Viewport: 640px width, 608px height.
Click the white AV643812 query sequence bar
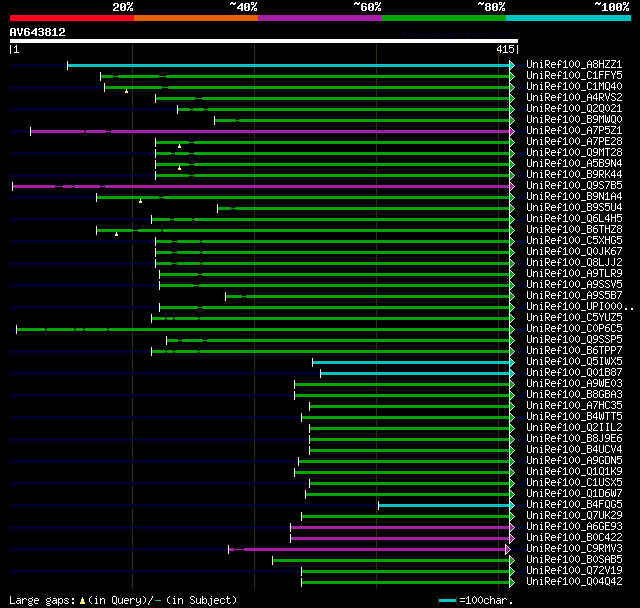coord(264,41)
